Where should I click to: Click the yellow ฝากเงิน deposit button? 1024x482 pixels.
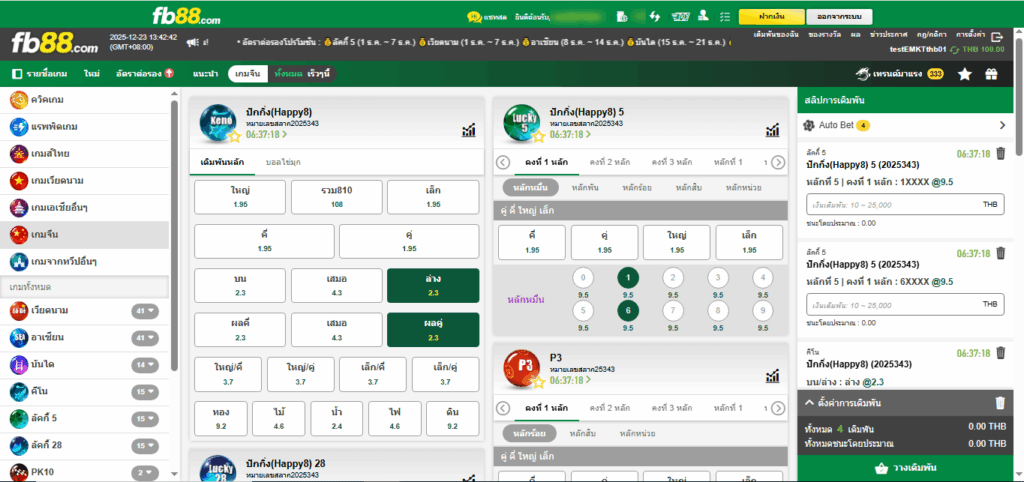[x=771, y=16]
